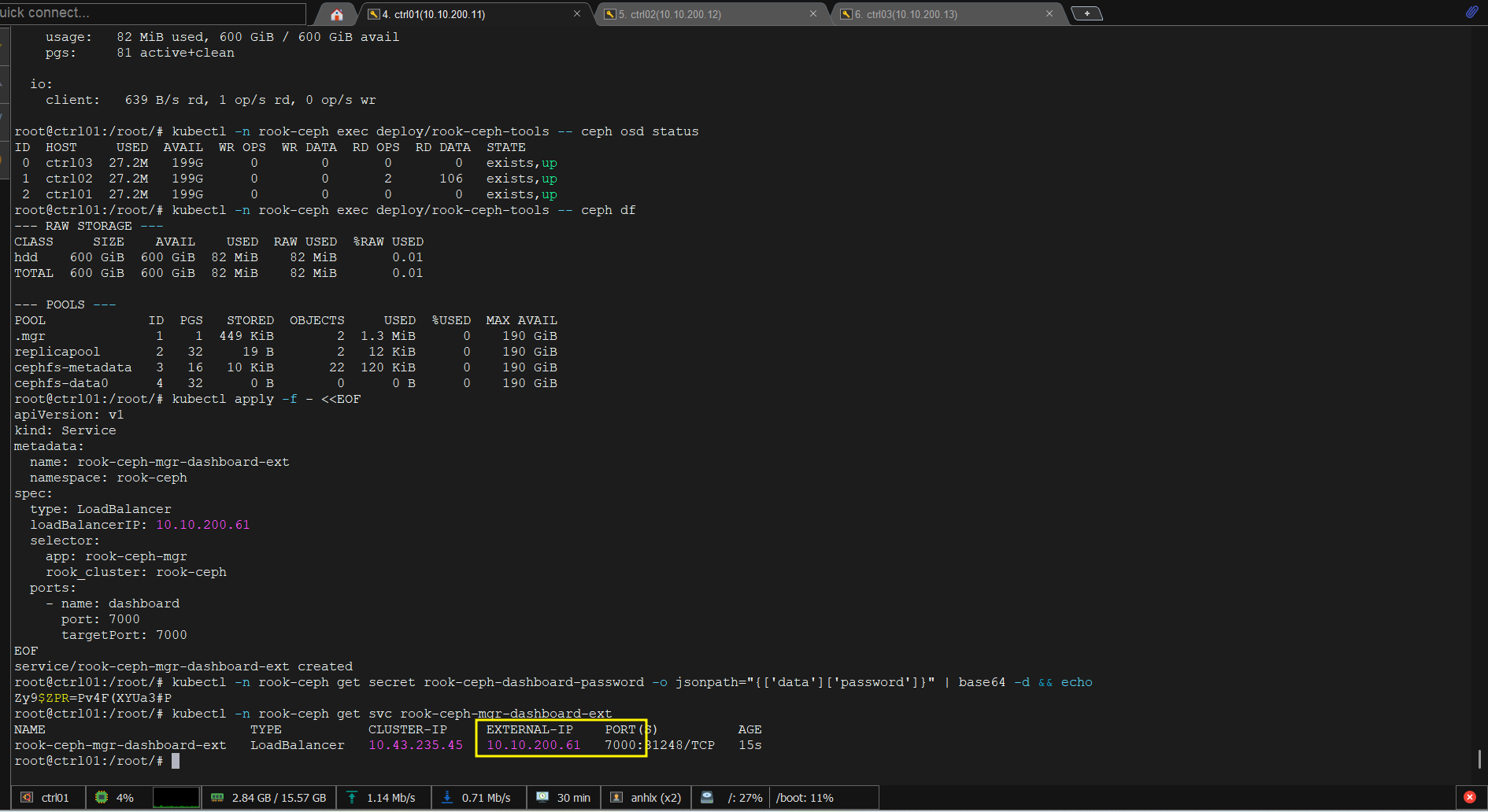This screenshot has width=1488, height=812.
Task: Click 'exists,up' state for OSD 2 ctrl01
Action: click(521, 194)
